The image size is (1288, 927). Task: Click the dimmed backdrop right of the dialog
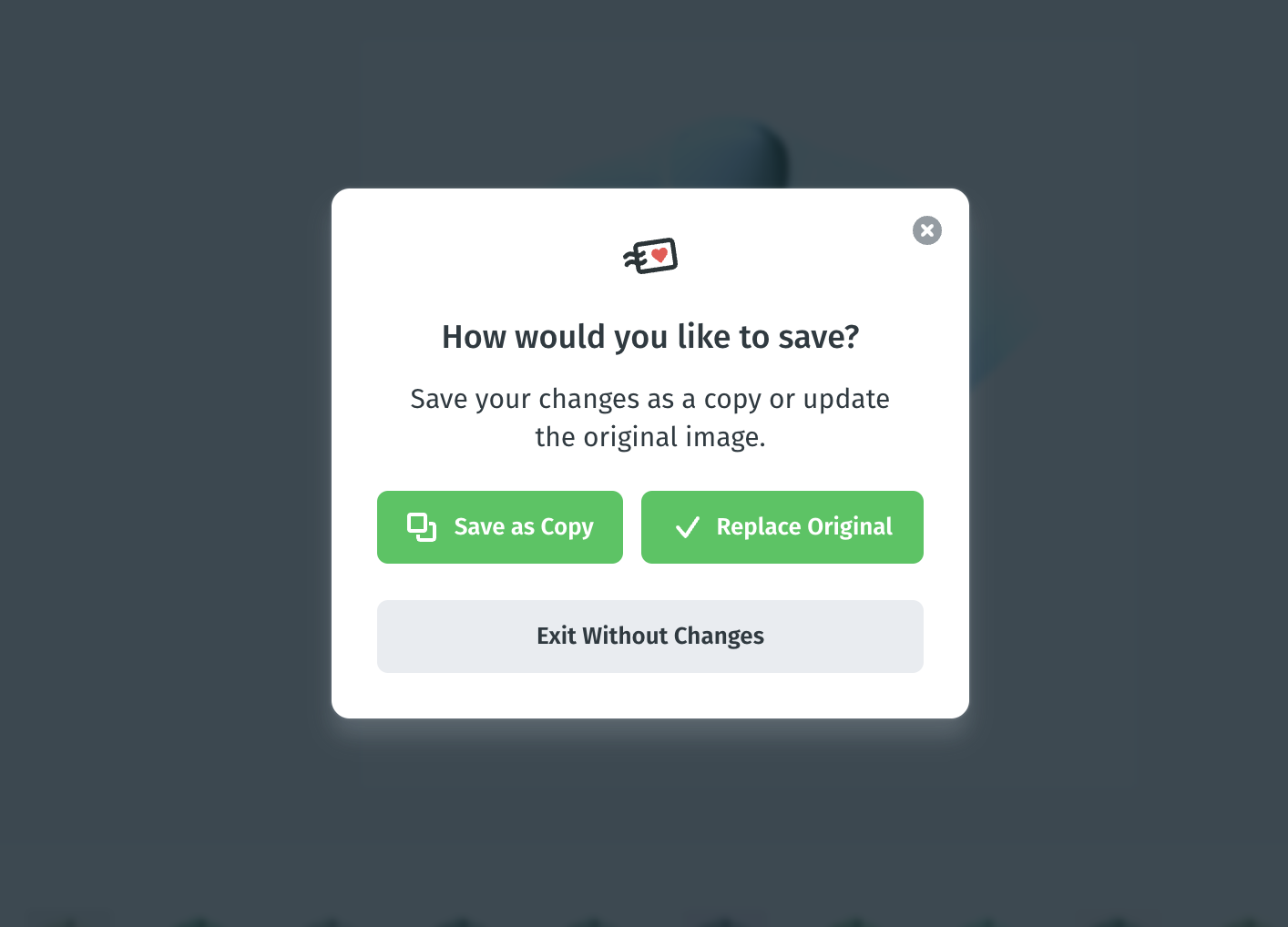pos(1130,455)
